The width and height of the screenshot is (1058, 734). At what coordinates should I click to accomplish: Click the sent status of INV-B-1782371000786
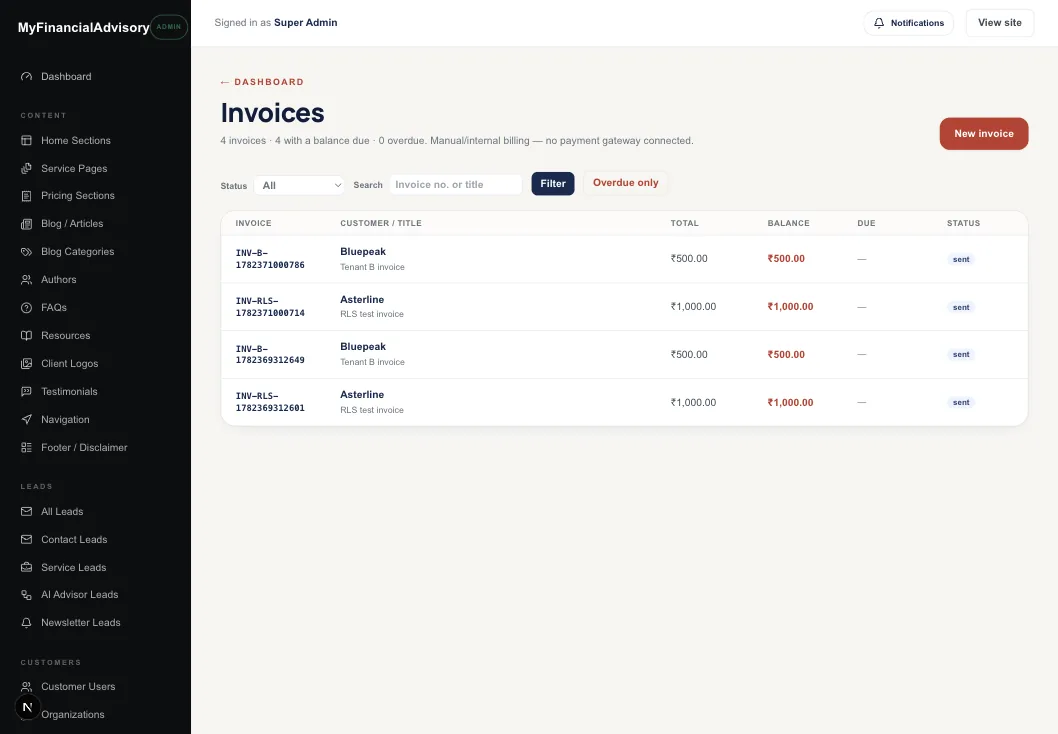(961, 259)
